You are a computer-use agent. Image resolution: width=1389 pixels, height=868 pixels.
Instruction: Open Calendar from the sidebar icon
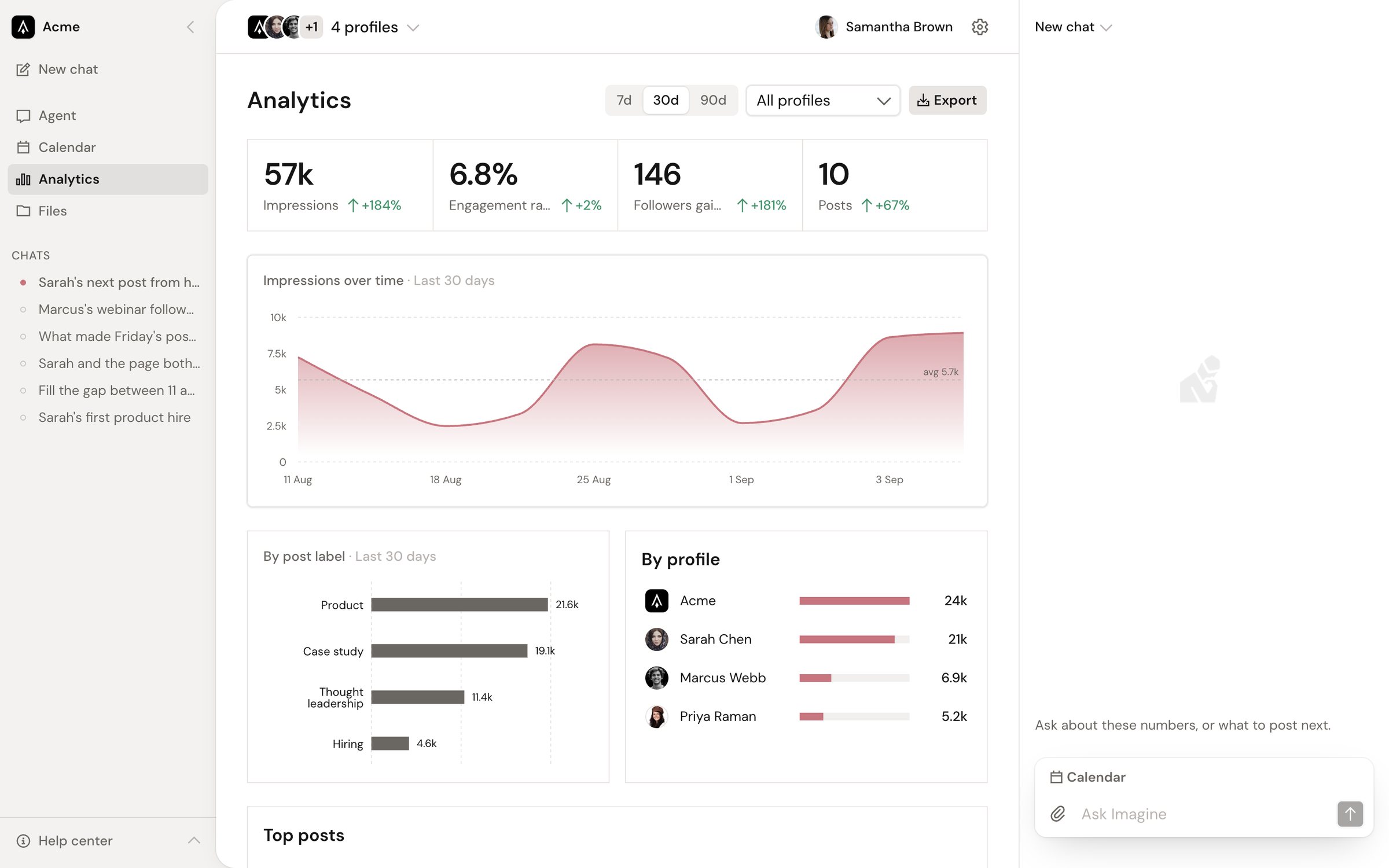point(23,148)
